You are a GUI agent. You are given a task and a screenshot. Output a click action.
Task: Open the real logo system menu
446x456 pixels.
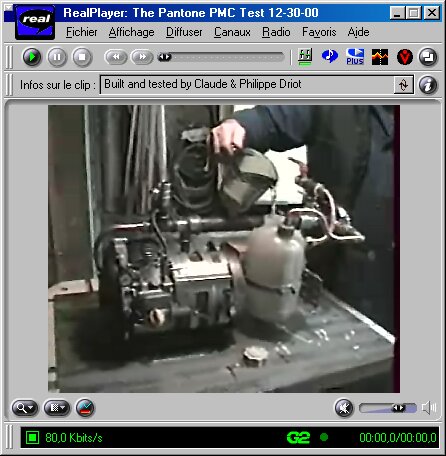coord(35,22)
